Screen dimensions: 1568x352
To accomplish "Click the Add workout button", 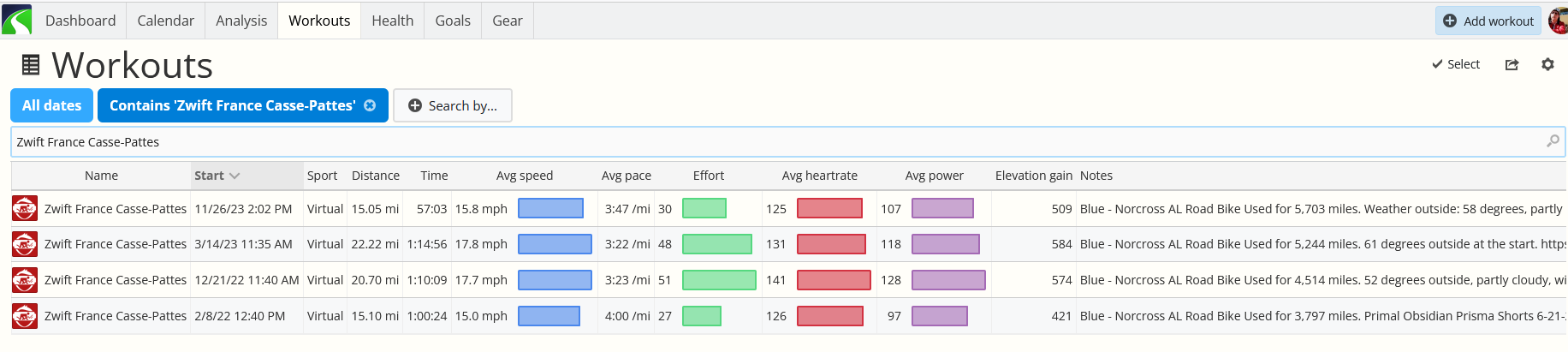I will (x=1488, y=21).
